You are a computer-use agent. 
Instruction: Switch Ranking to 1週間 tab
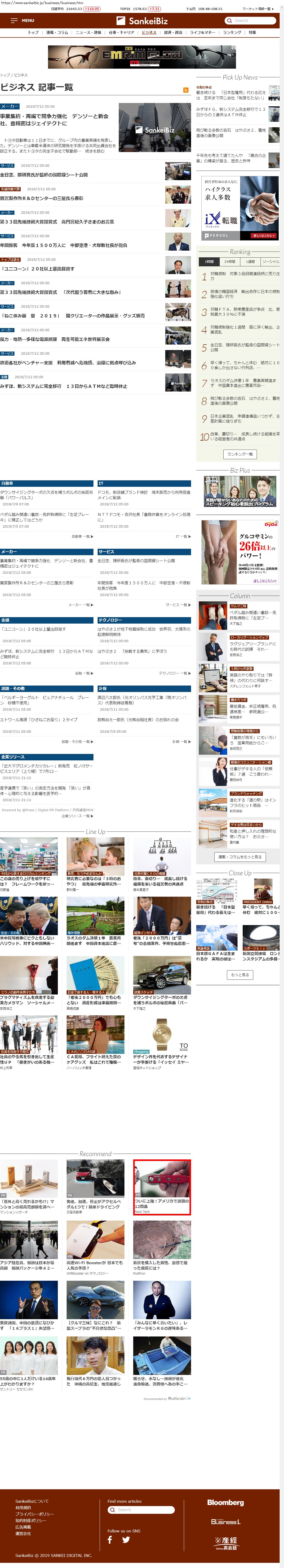pos(250,261)
